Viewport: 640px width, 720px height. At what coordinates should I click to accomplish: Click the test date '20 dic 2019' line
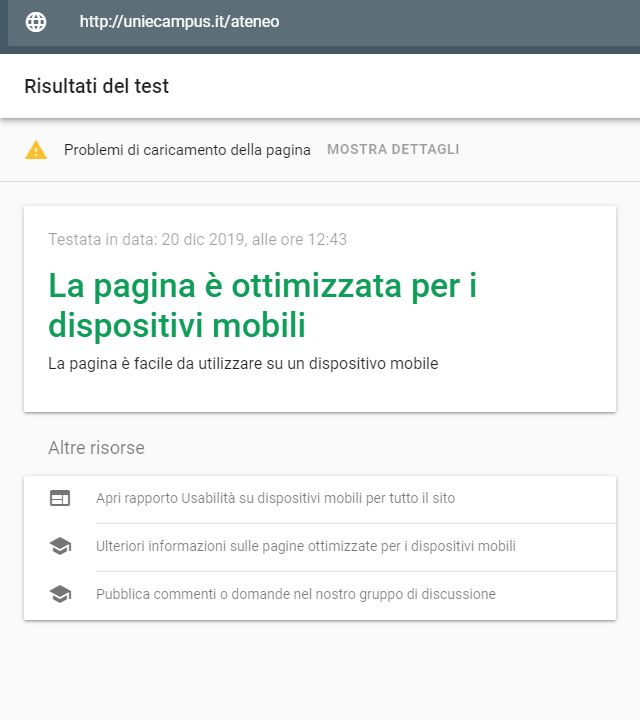[197, 239]
